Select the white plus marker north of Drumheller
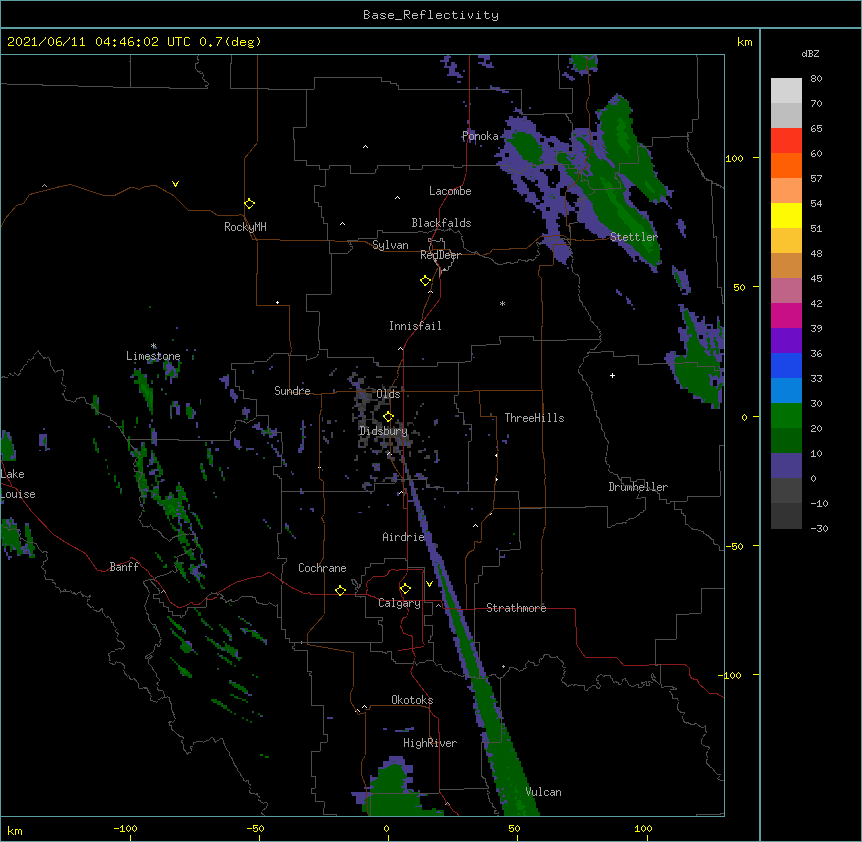 (x=612, y=375)
